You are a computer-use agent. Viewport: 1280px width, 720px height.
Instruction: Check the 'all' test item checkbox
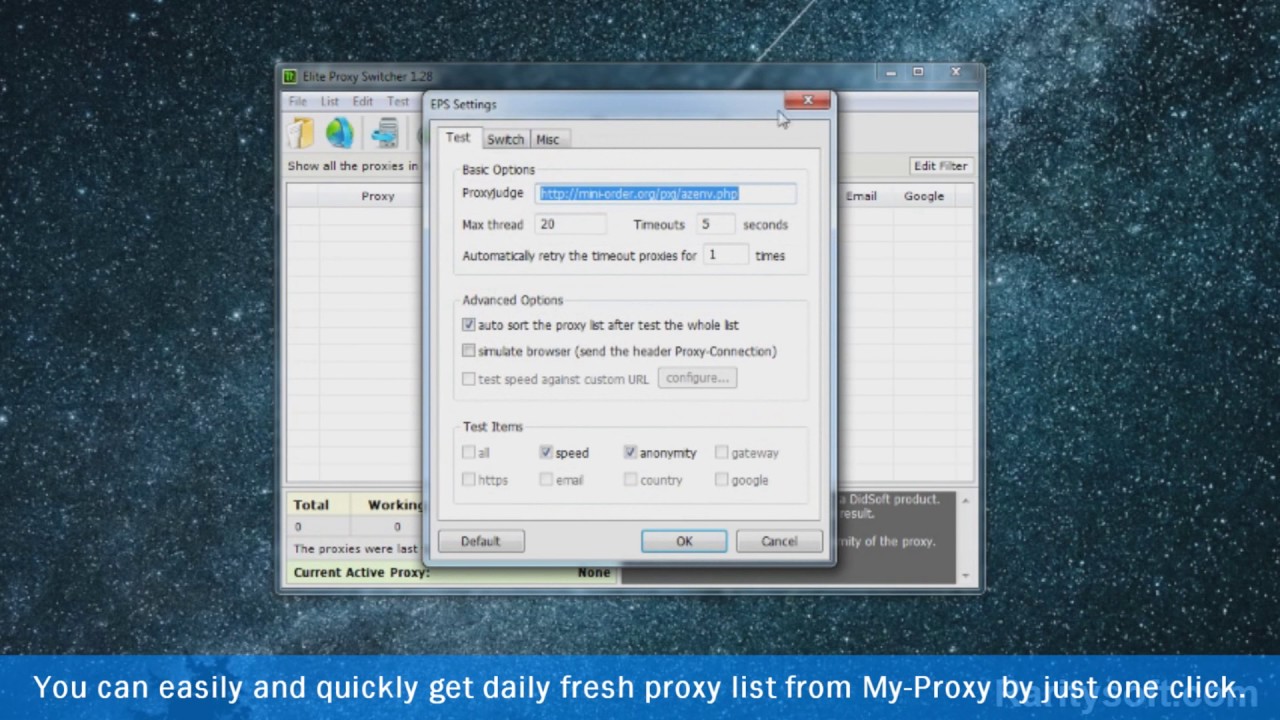tap(468, 453)
